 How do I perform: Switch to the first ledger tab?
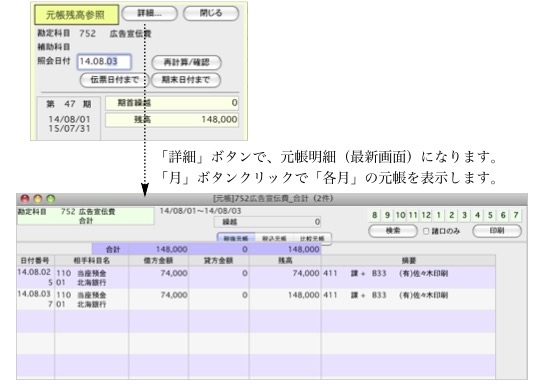(236, 238)
